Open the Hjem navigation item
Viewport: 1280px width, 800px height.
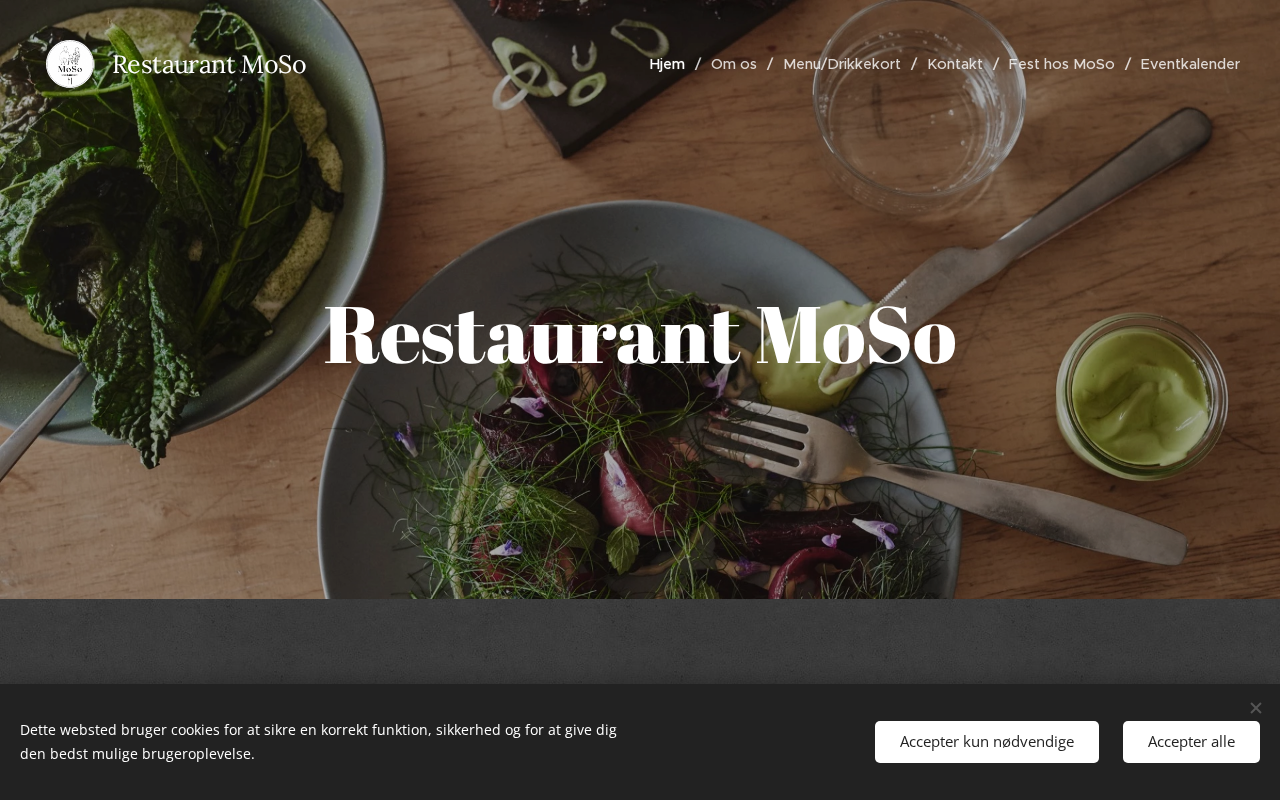click(667, 64)
